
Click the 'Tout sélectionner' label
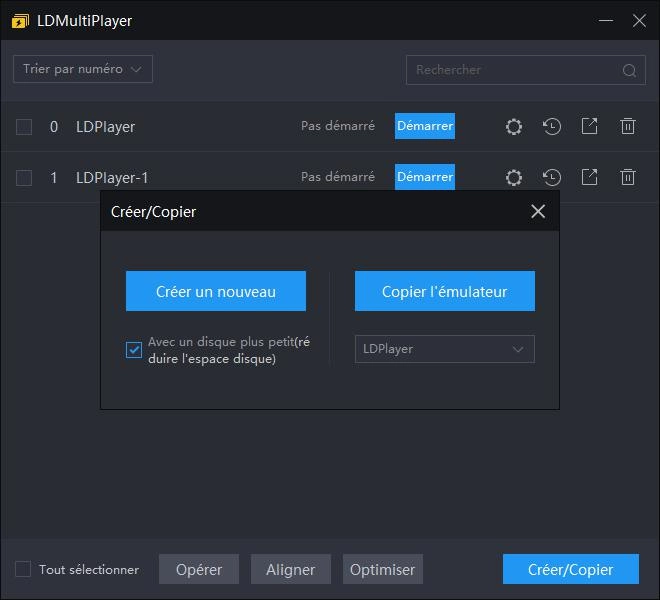89,570
